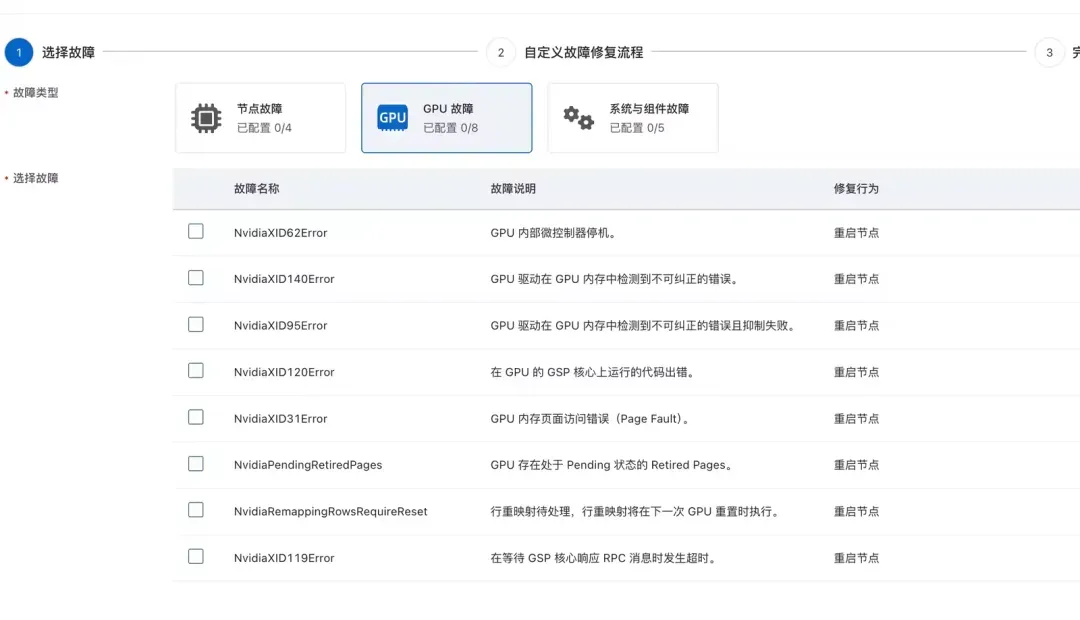Click description 'GPU 内部微控制器停机。'

(x=553, y=233)
